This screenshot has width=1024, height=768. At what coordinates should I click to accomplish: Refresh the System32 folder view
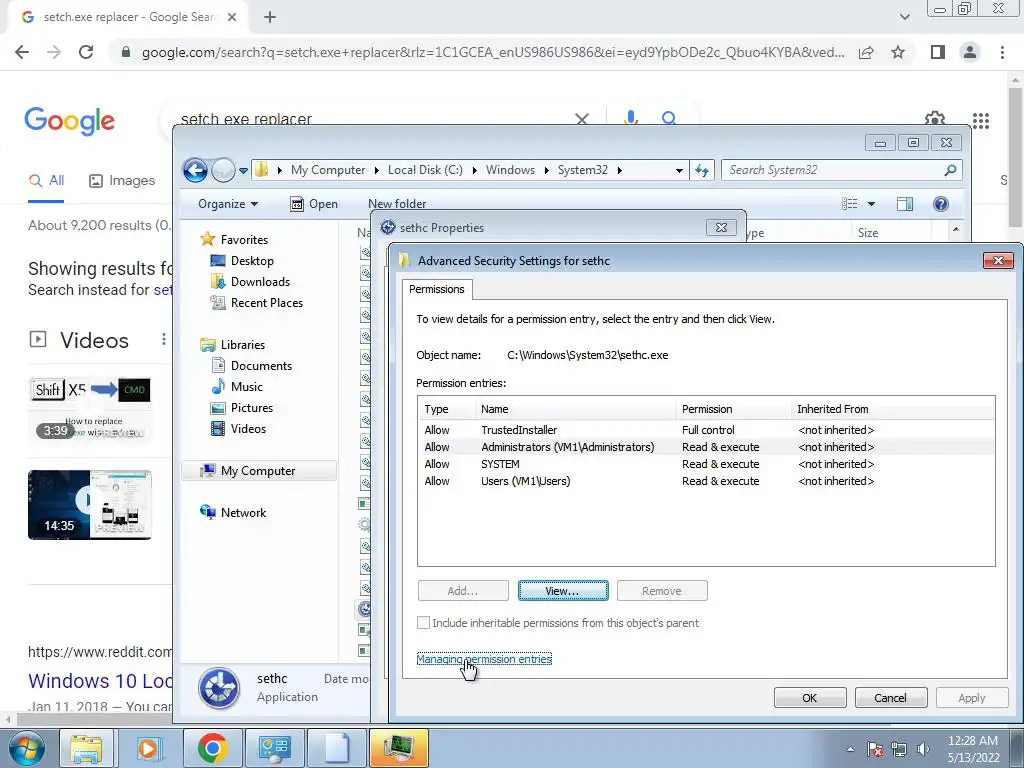tap(703, 170)
